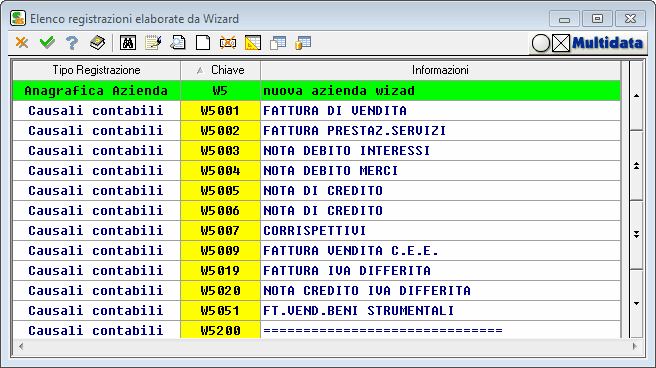This screenshot has height=368, width=656.
Task: Select key cell W5
Action: pyautogui.click(x=220, y=91)
